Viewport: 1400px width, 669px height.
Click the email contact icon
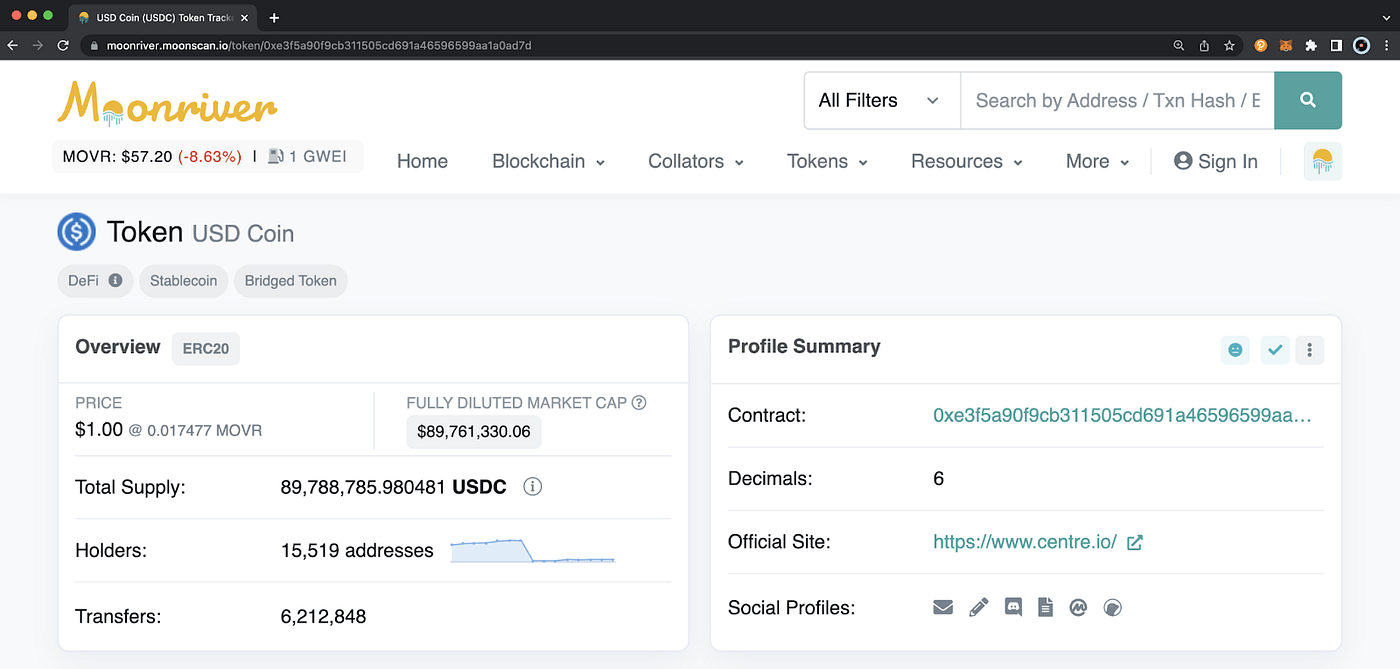tap(943, 607)
